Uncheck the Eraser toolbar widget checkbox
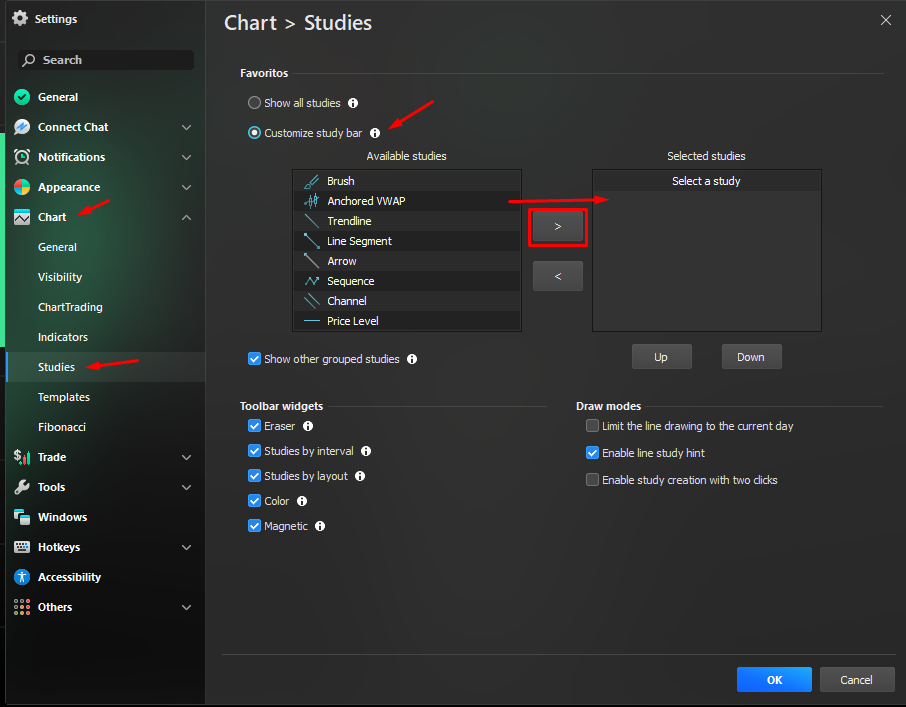Viewport: 906px width, 707px height. [254, 426]
